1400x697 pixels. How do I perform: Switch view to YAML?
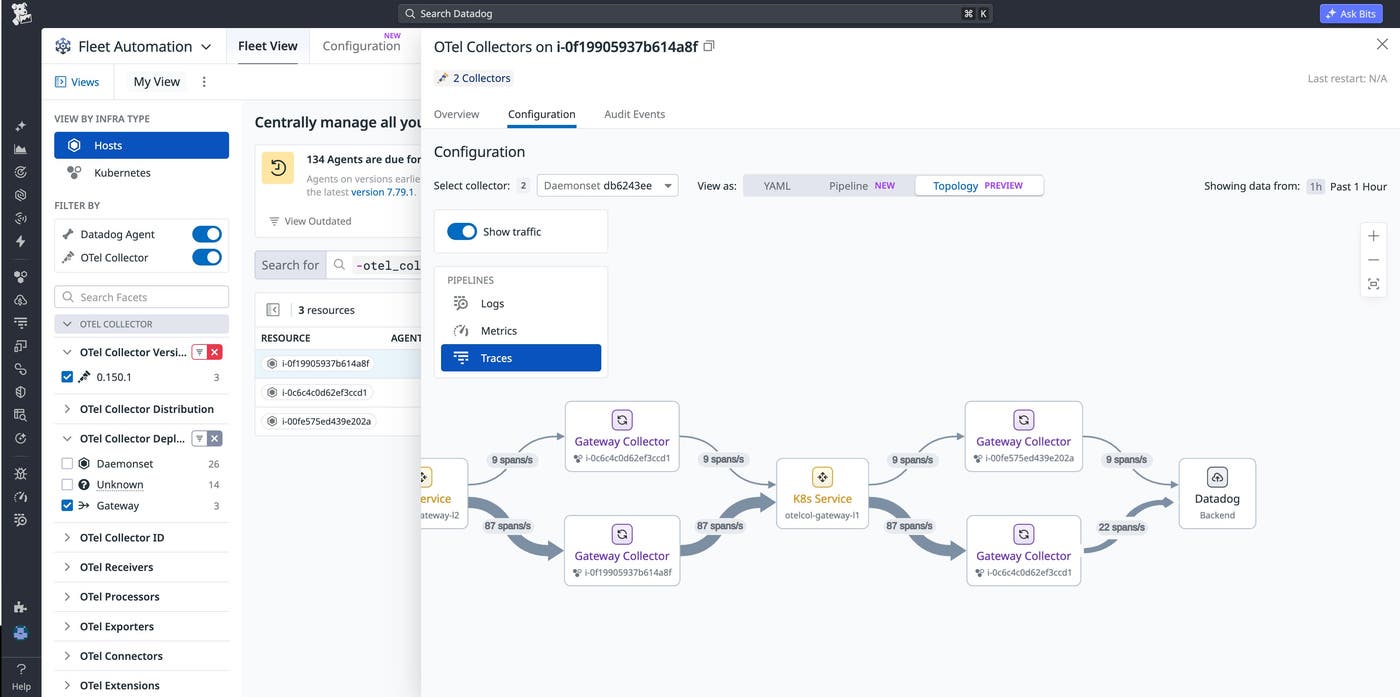pos(777,186)
